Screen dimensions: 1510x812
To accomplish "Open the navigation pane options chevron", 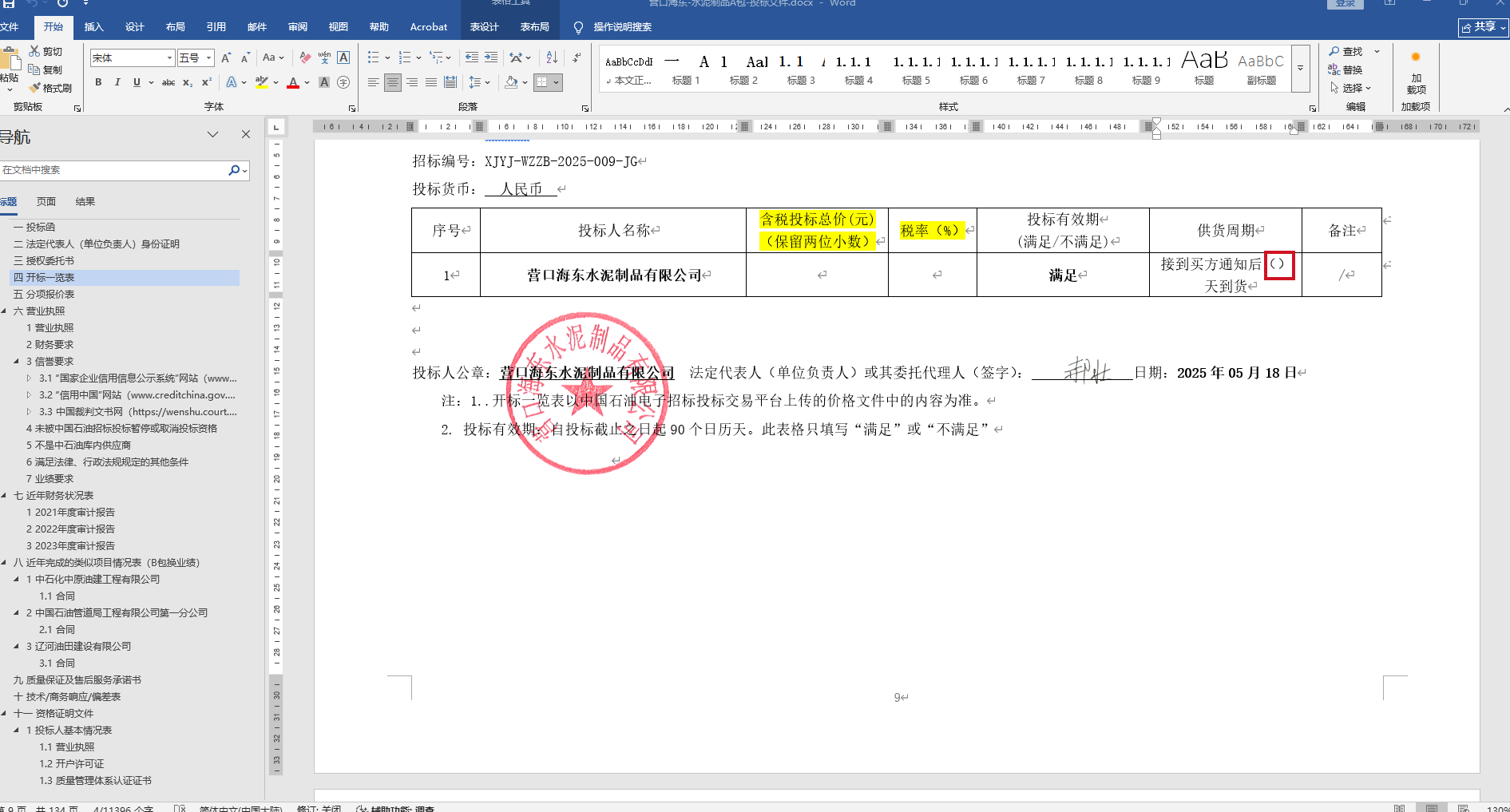I will 212,135.
